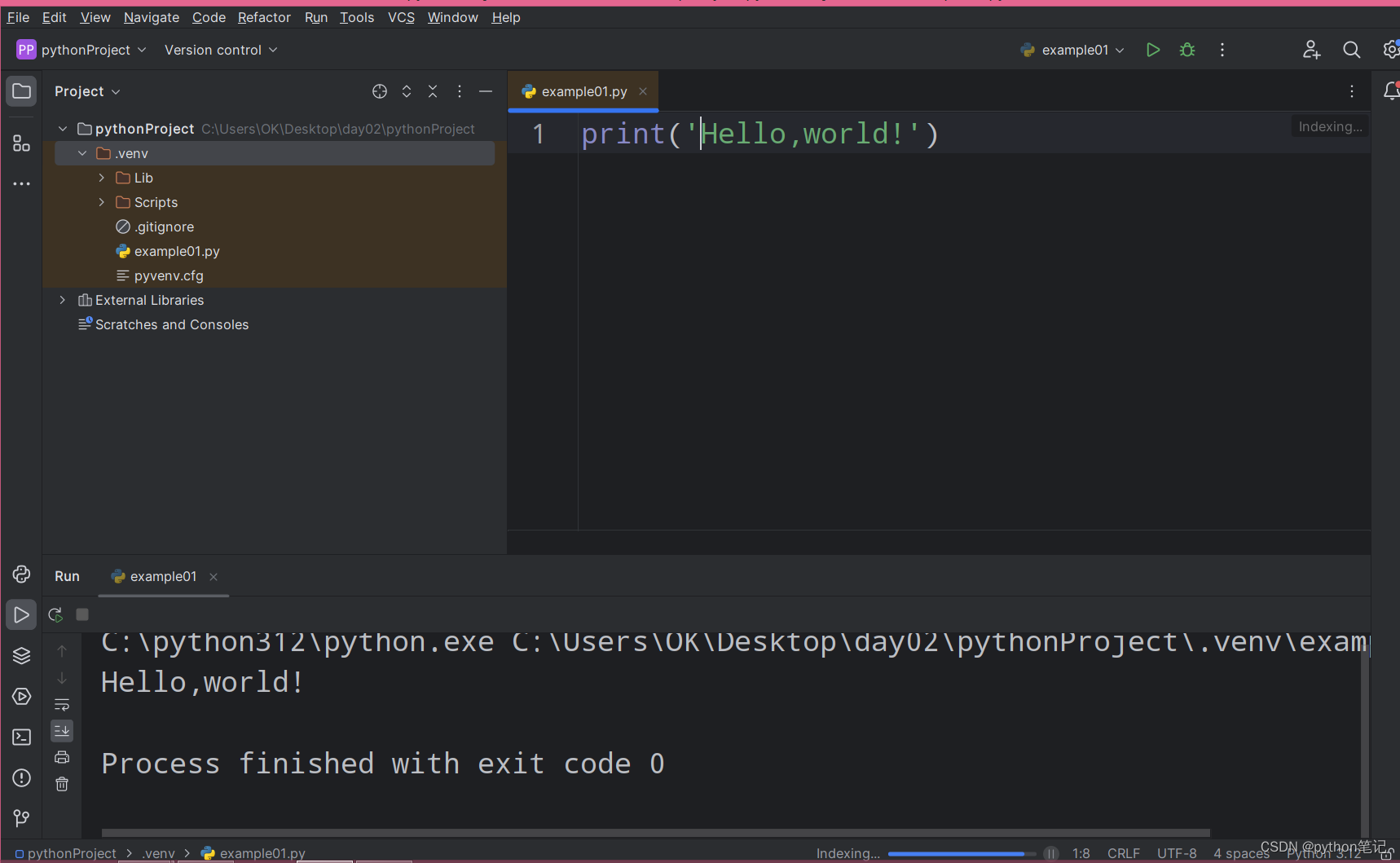Hide the Project panel
The height and width of the screenshot is (863, 1400).
486,91
